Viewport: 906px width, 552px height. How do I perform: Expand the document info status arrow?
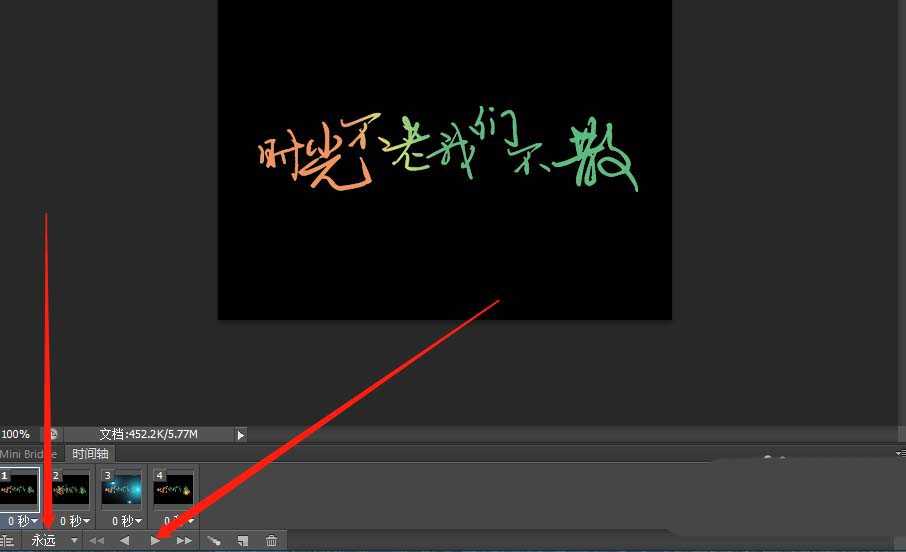coord(240,435)
